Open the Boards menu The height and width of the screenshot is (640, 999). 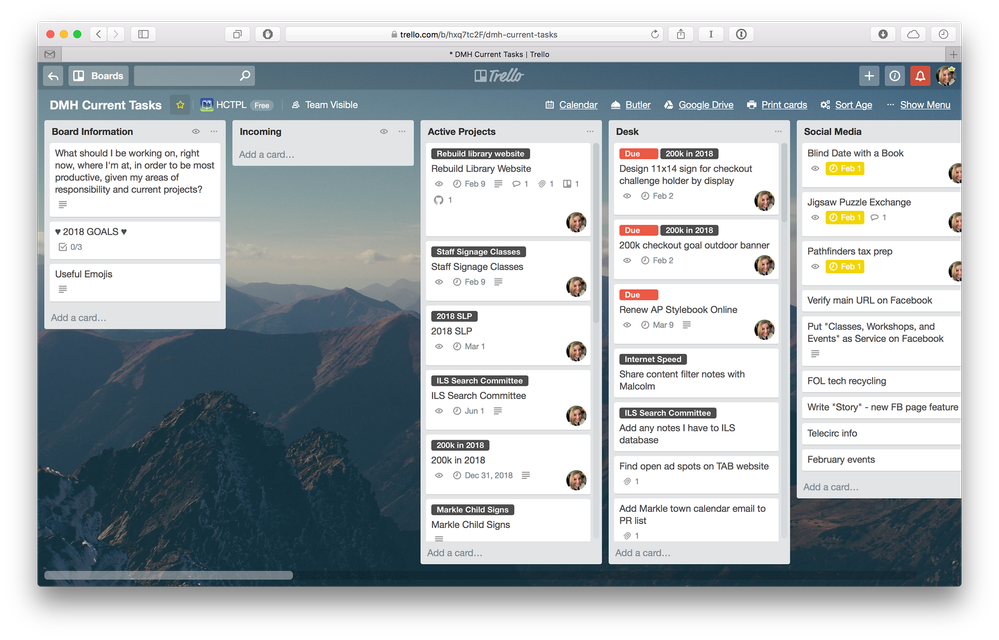(99, 76)
